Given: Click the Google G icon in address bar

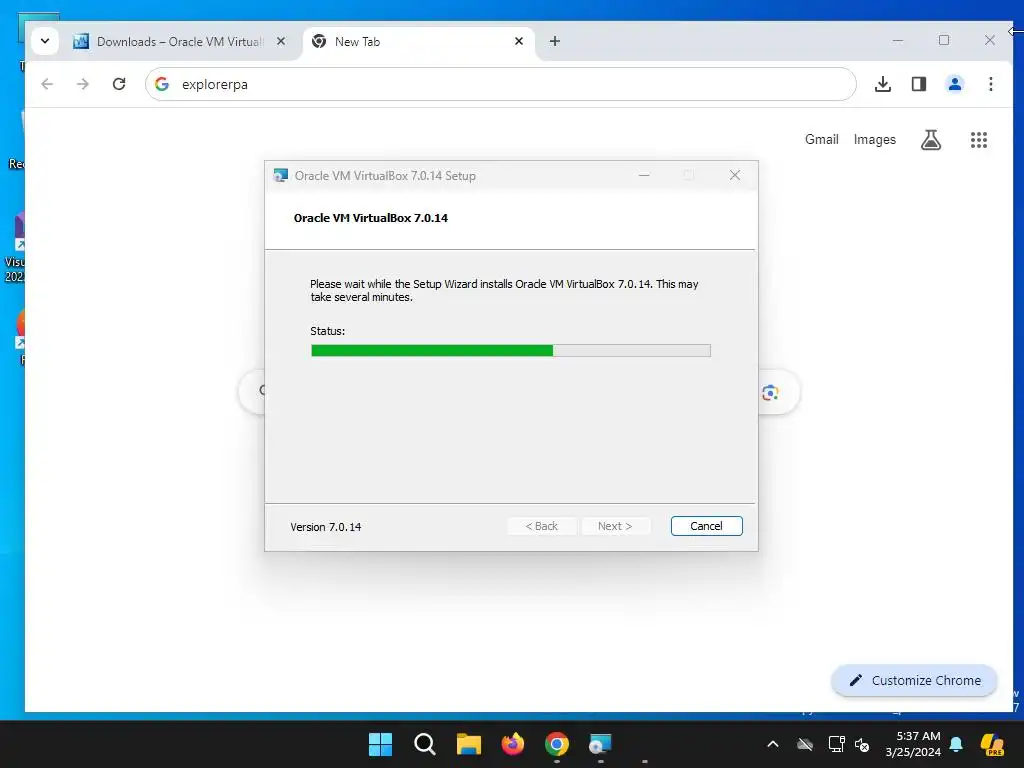Looking at the screenshot, I should 162,84.
